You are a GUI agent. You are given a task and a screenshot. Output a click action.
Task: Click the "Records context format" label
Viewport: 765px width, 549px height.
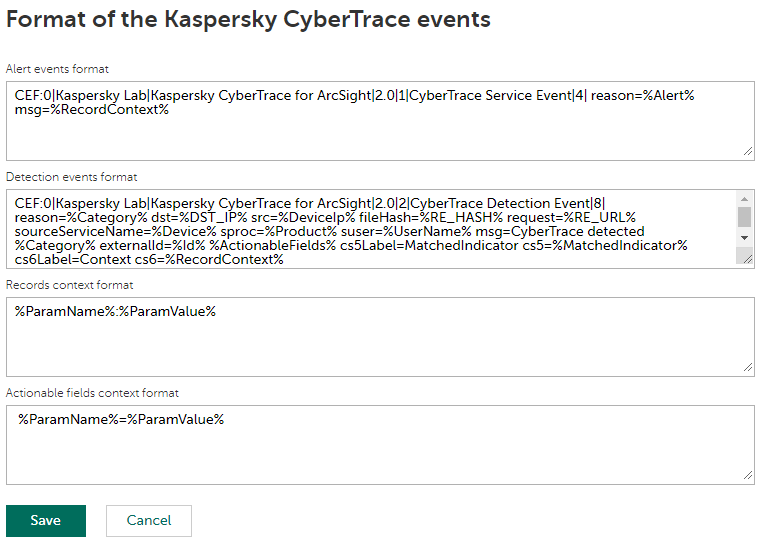pyautogui.click(x=69, y=285)
